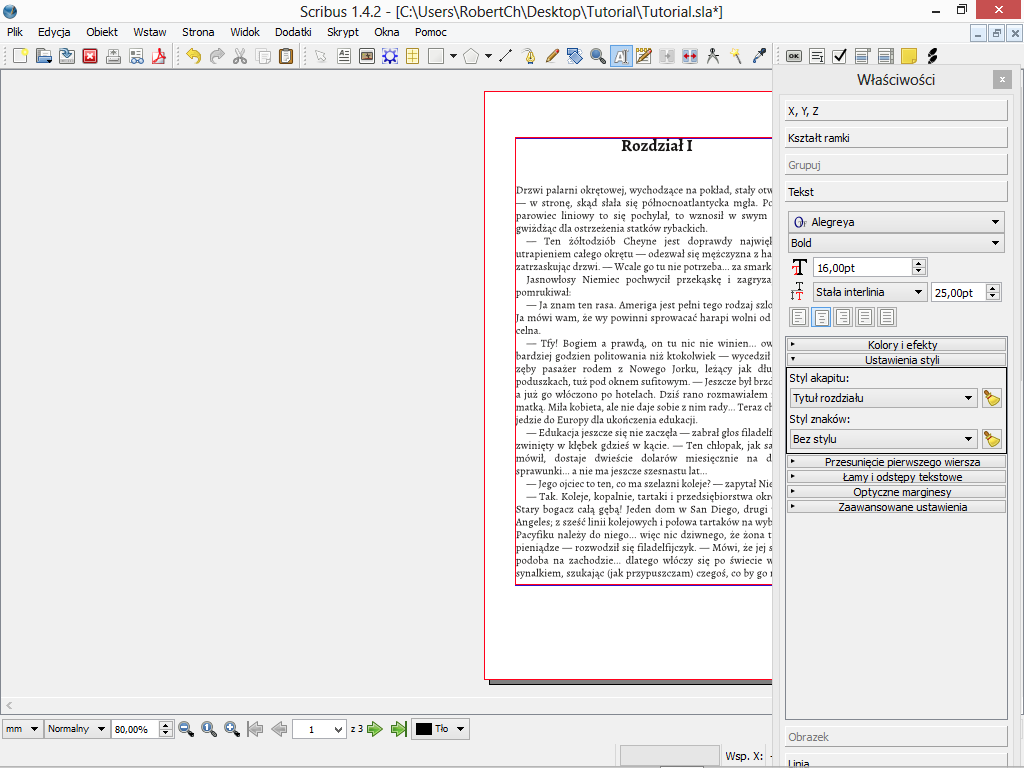1024x768 pixels.
Task: Click the Undo arrow icon
Action: click(193, 56)
